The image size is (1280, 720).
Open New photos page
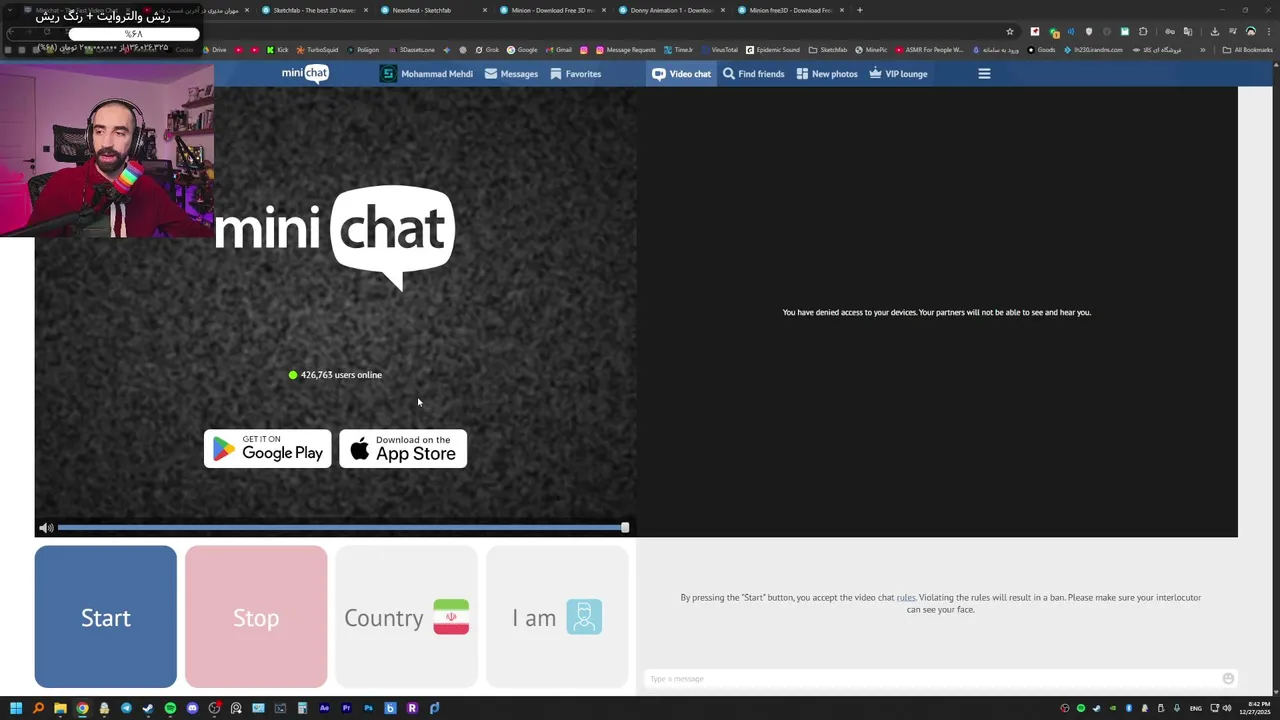coord(827,74)
